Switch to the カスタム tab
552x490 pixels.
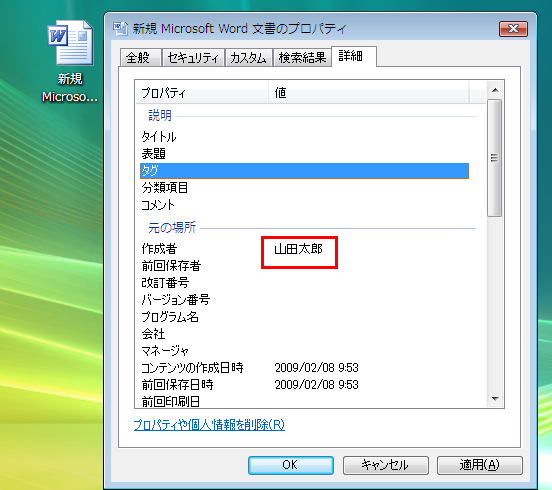click(x=249, y=57)
